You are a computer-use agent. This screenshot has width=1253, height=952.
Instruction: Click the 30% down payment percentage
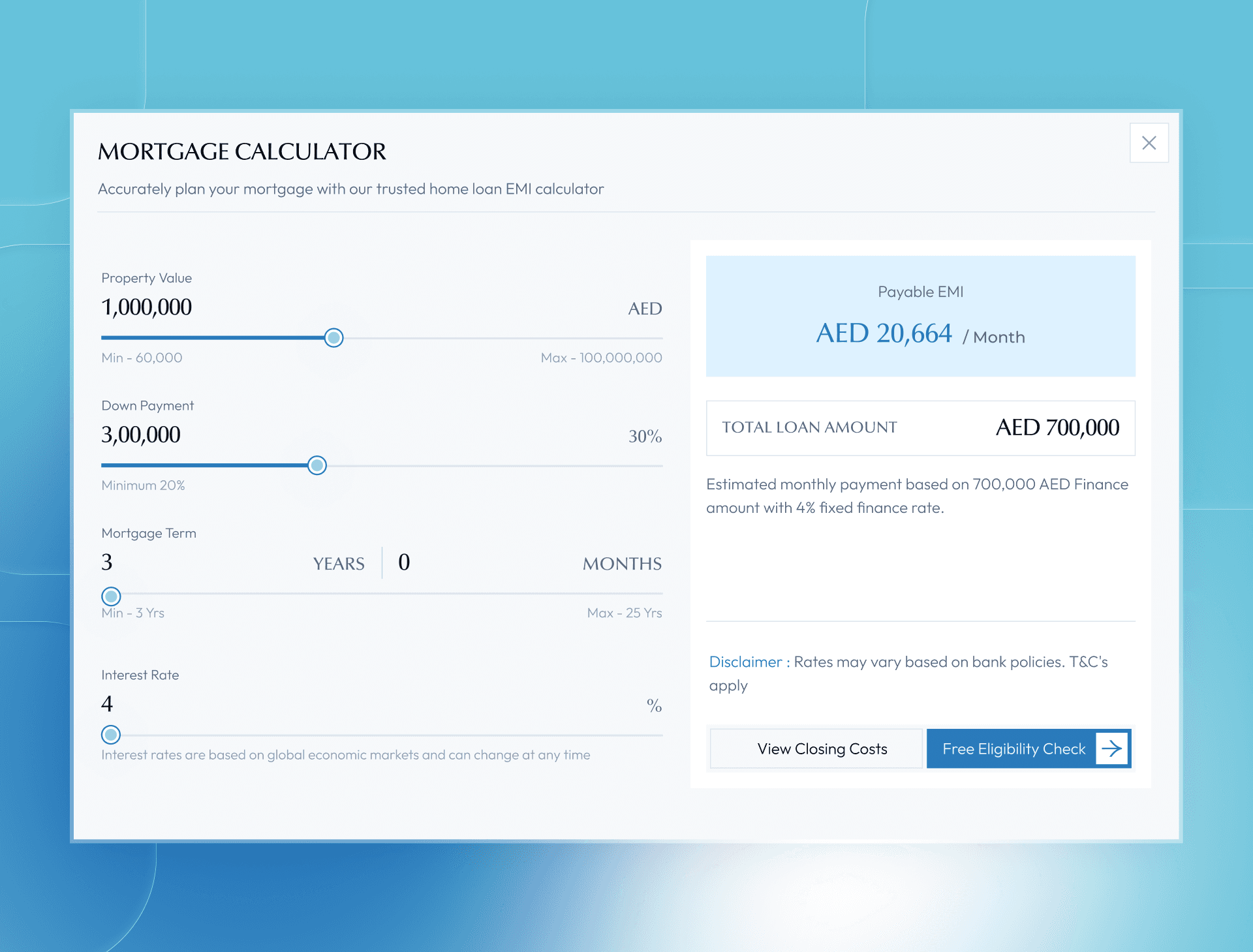[x=645, y=437]
